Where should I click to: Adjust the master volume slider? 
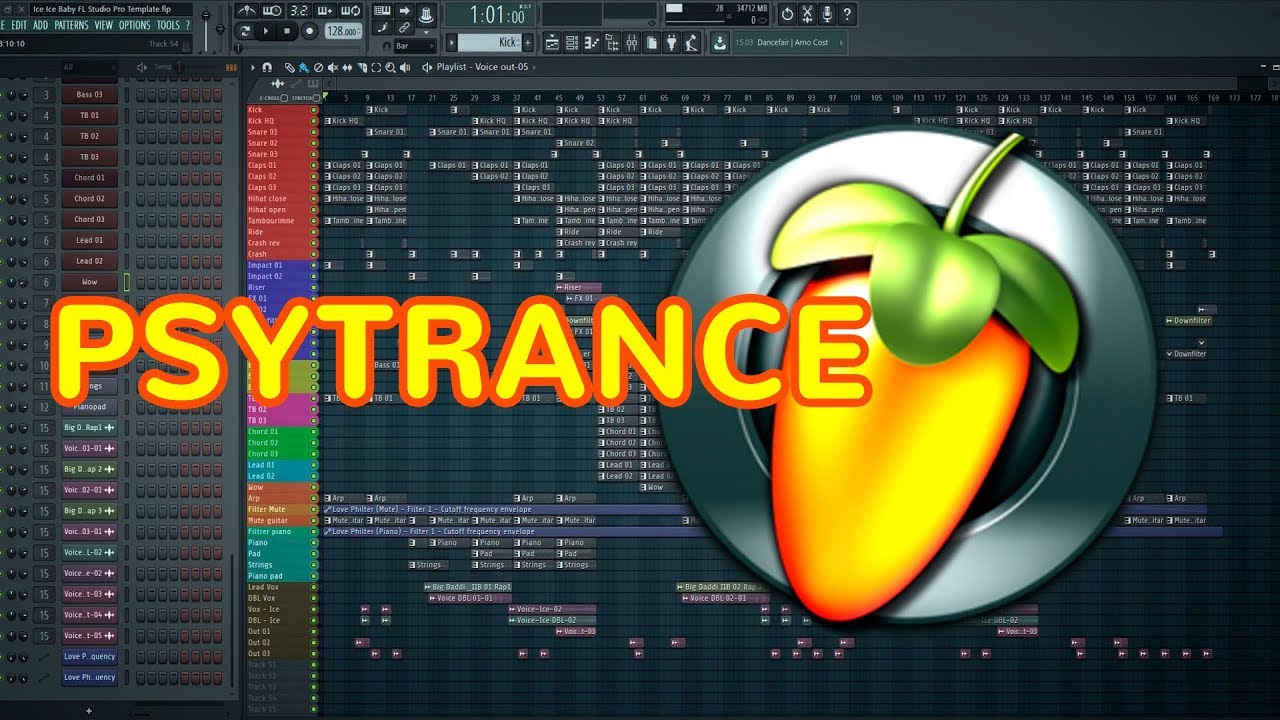[206, 28]
